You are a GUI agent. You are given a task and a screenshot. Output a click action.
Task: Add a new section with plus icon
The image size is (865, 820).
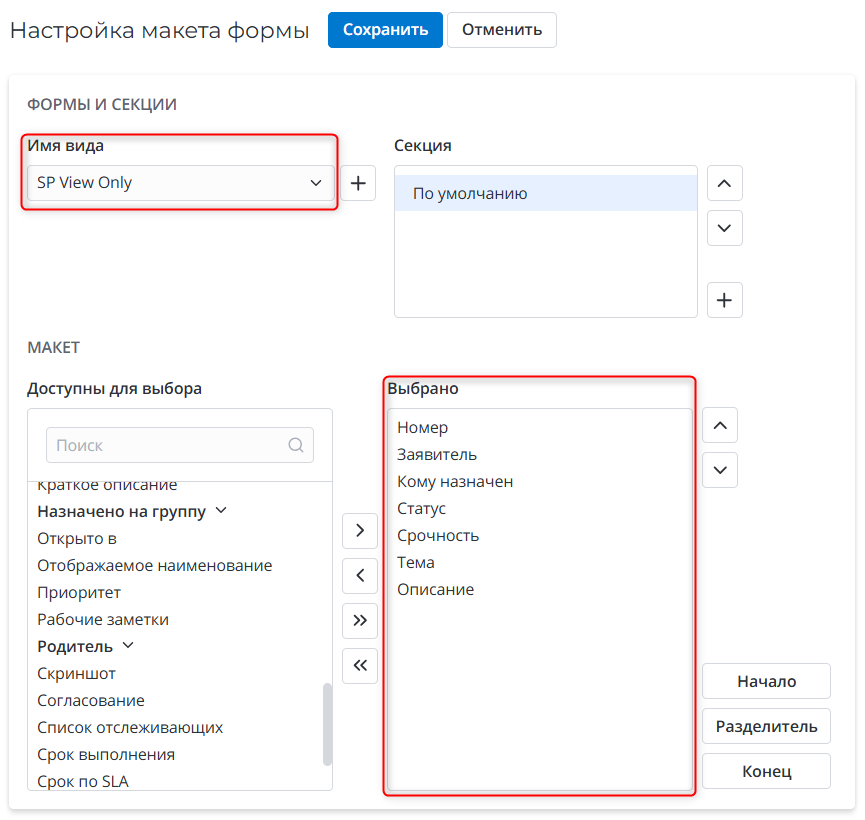click(724, 300)
